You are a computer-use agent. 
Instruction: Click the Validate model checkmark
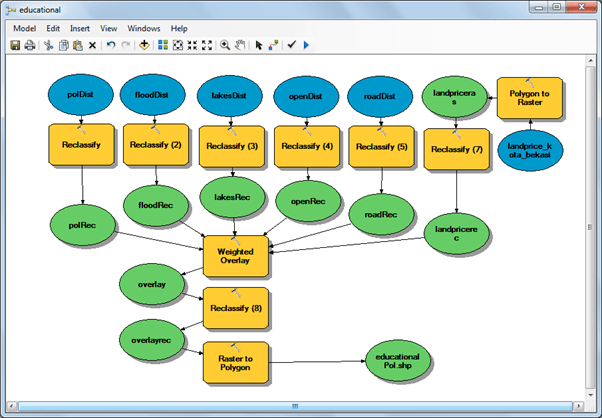click(291, 45)
